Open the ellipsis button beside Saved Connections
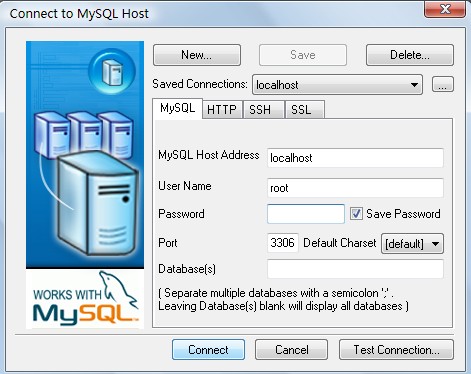The height and width of the screenshot is (374, 471). (443, 84)
